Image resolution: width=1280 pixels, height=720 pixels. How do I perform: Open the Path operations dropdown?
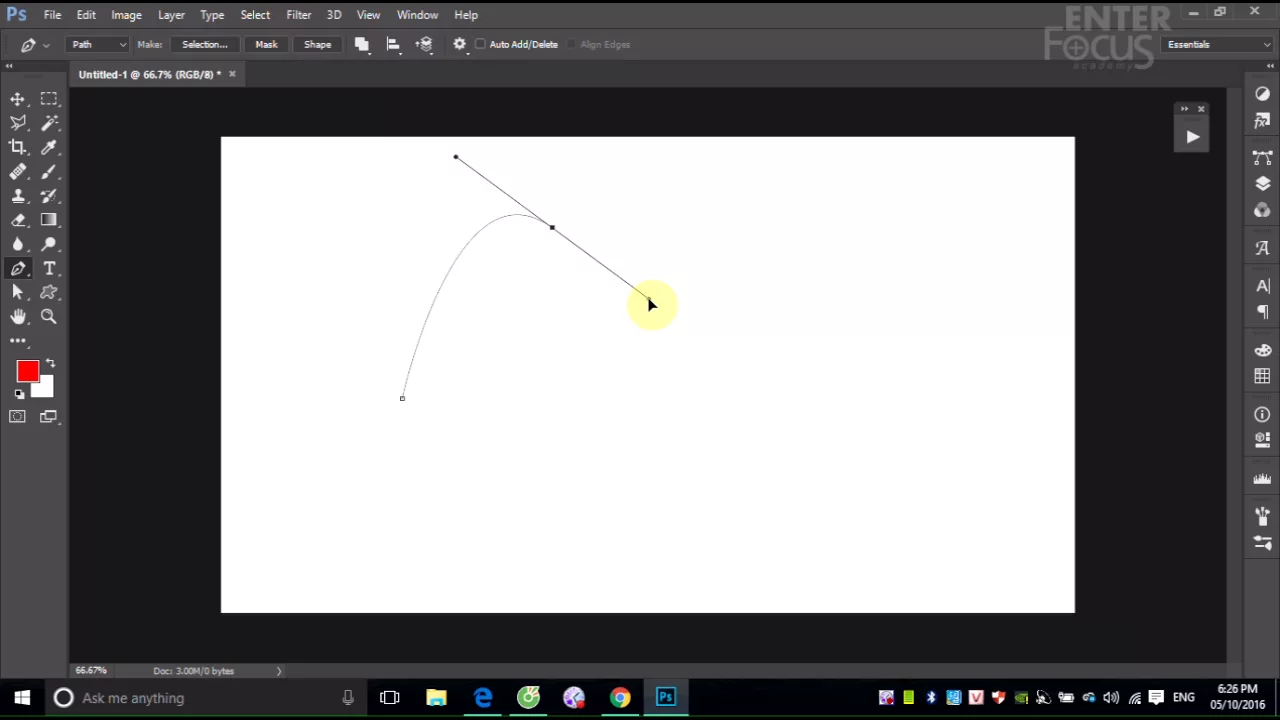coord(362,44)
